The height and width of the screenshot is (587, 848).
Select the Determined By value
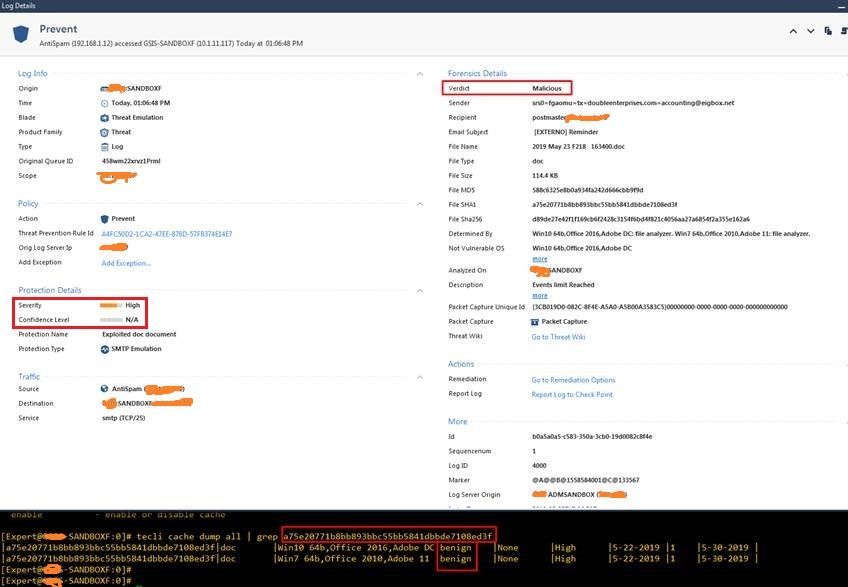pyautogui.click(x=671, y=234)
